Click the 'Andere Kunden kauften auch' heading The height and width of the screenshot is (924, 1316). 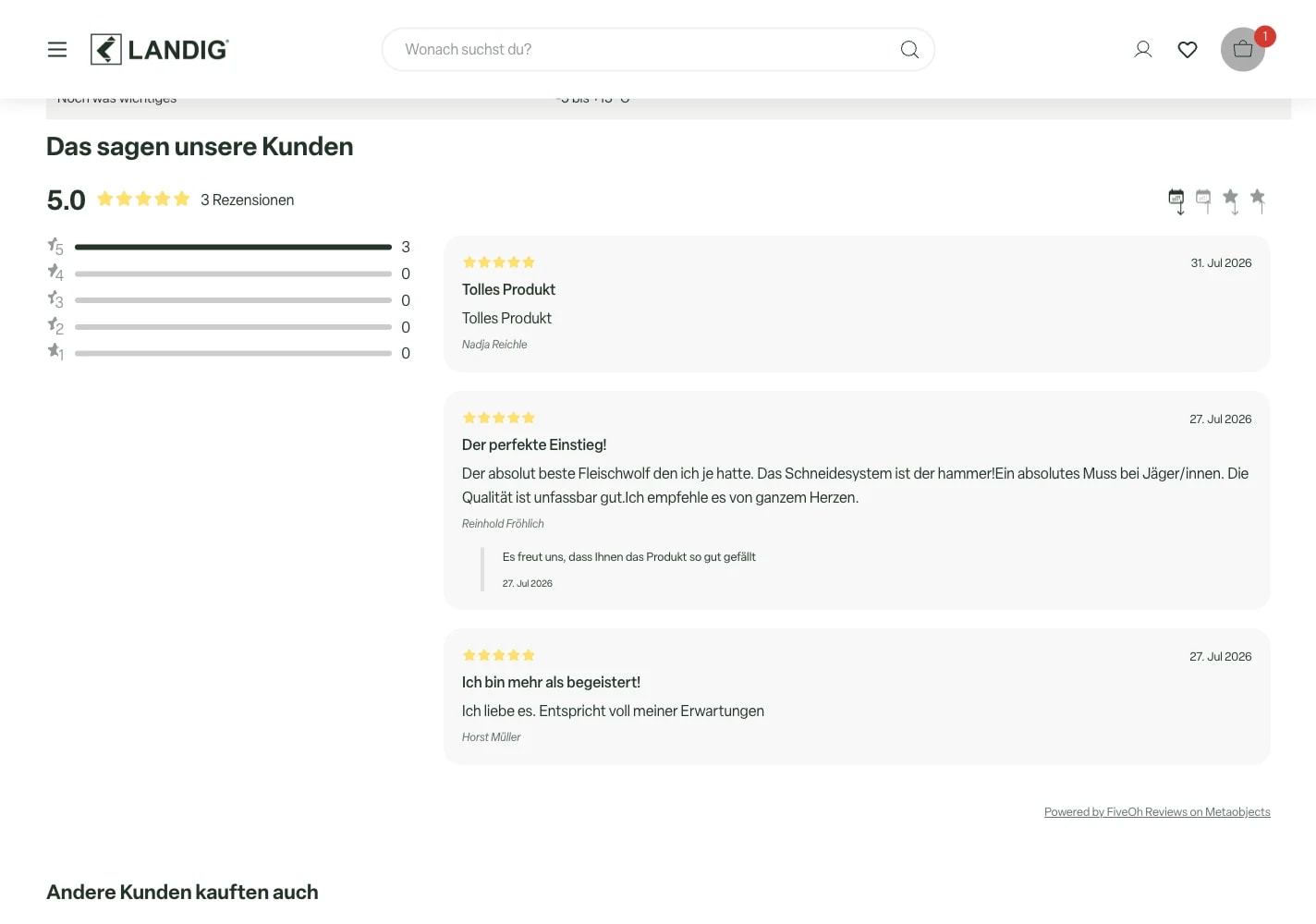[182, 893]
